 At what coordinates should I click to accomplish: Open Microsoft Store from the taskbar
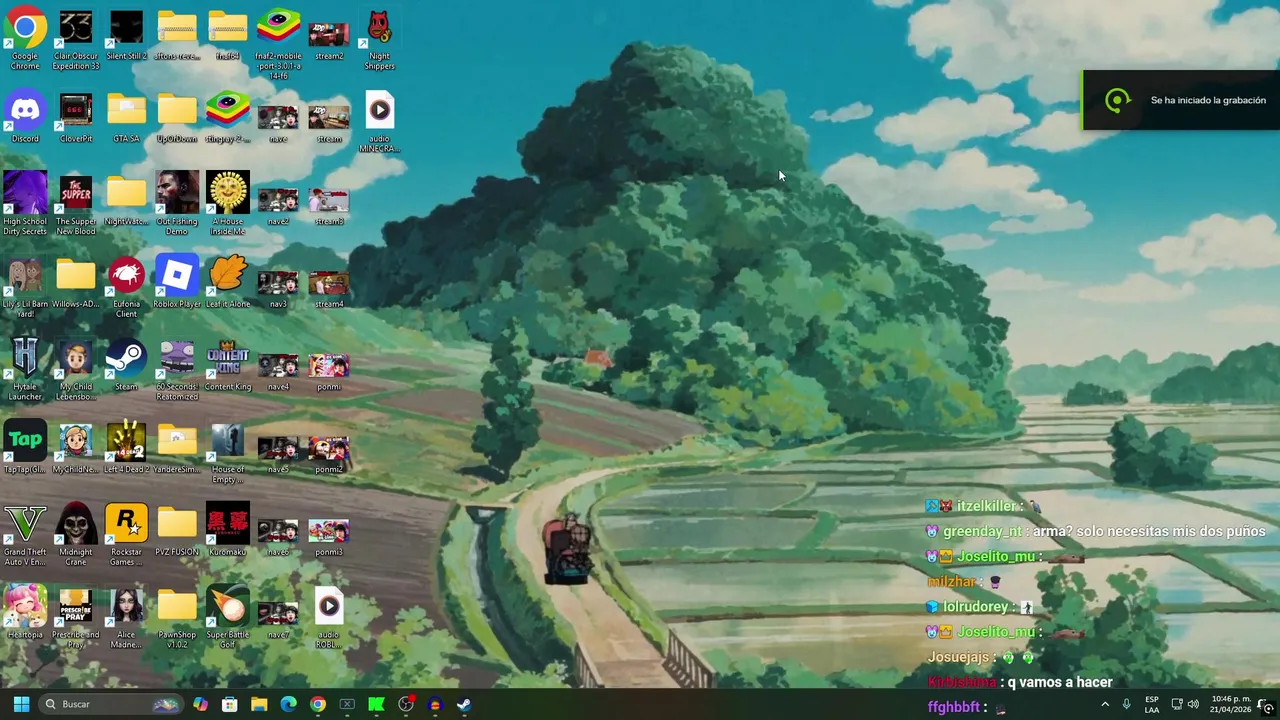[230, 704]
